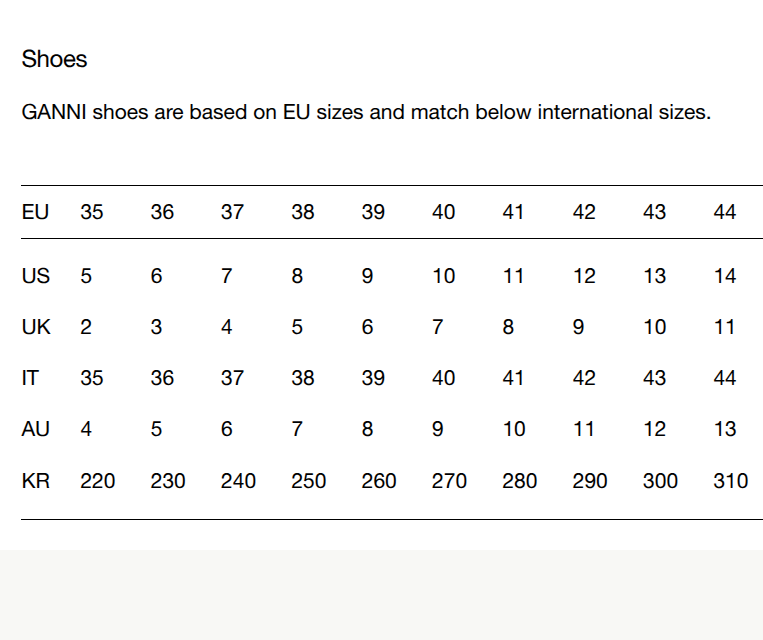Screen dimensions: 763x640
Task: Click EU size 44 column header
Action: pos(725,213)
